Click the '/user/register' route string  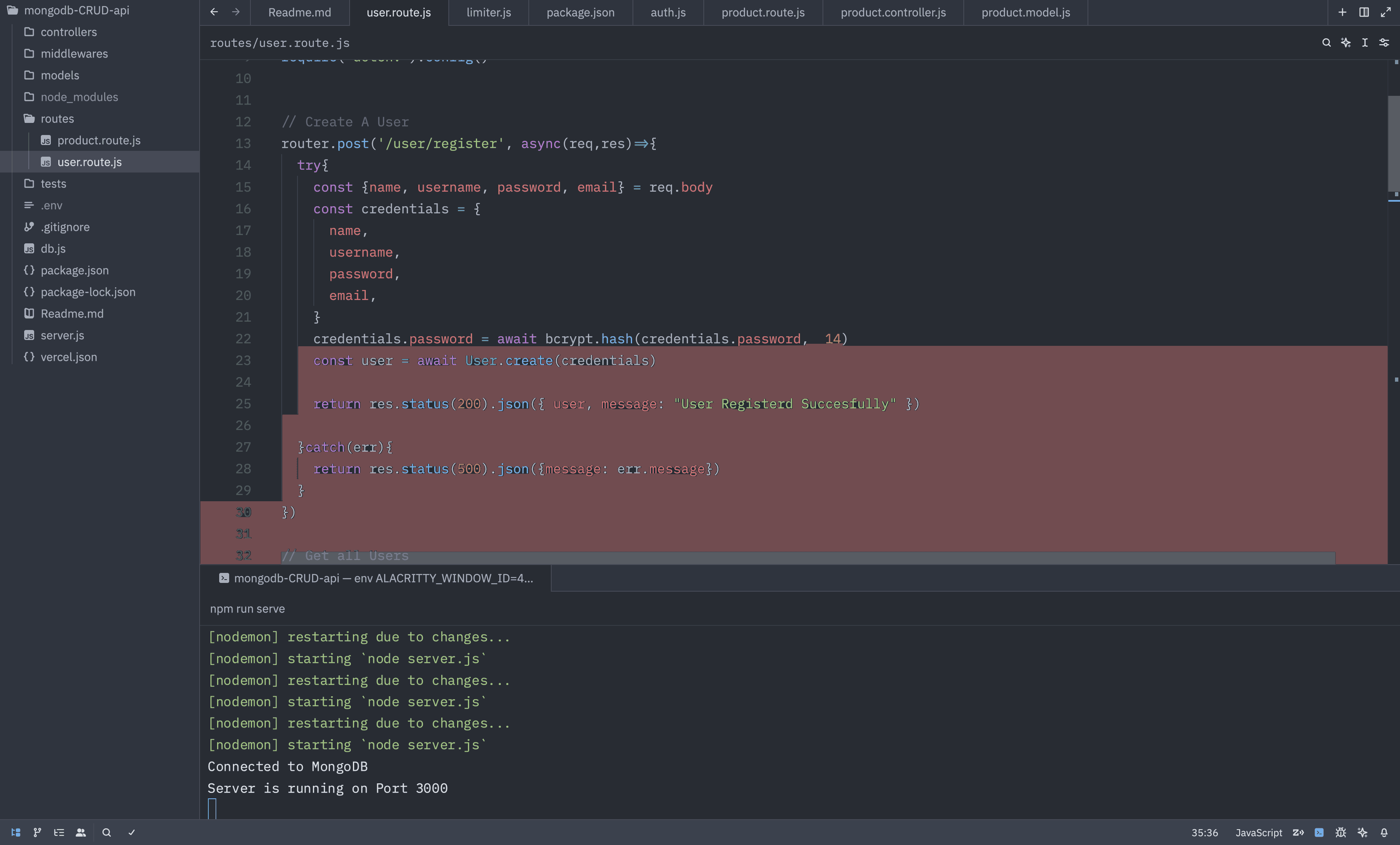click(440, 143)
